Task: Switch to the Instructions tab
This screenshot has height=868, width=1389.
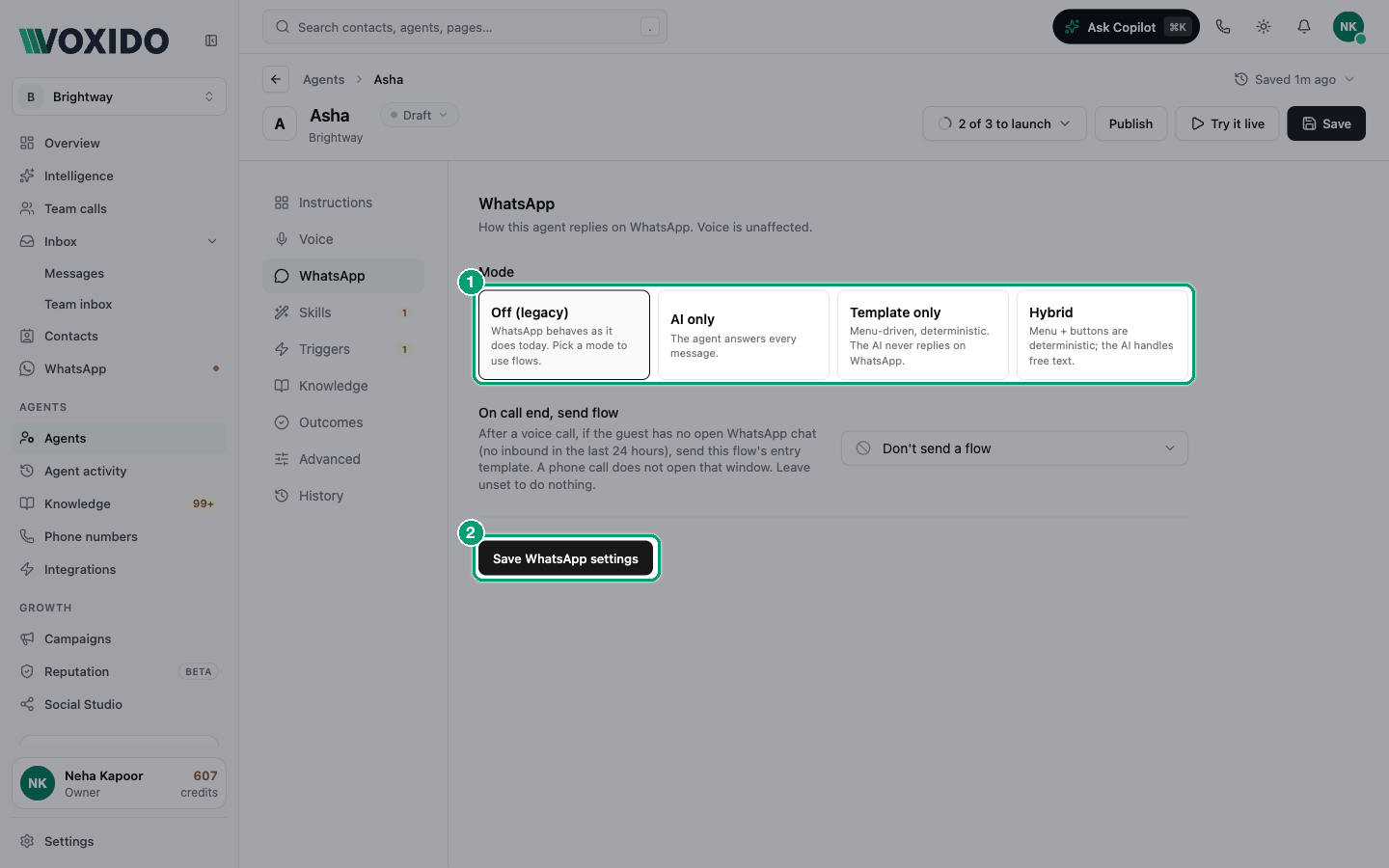Action: (343, 203)
